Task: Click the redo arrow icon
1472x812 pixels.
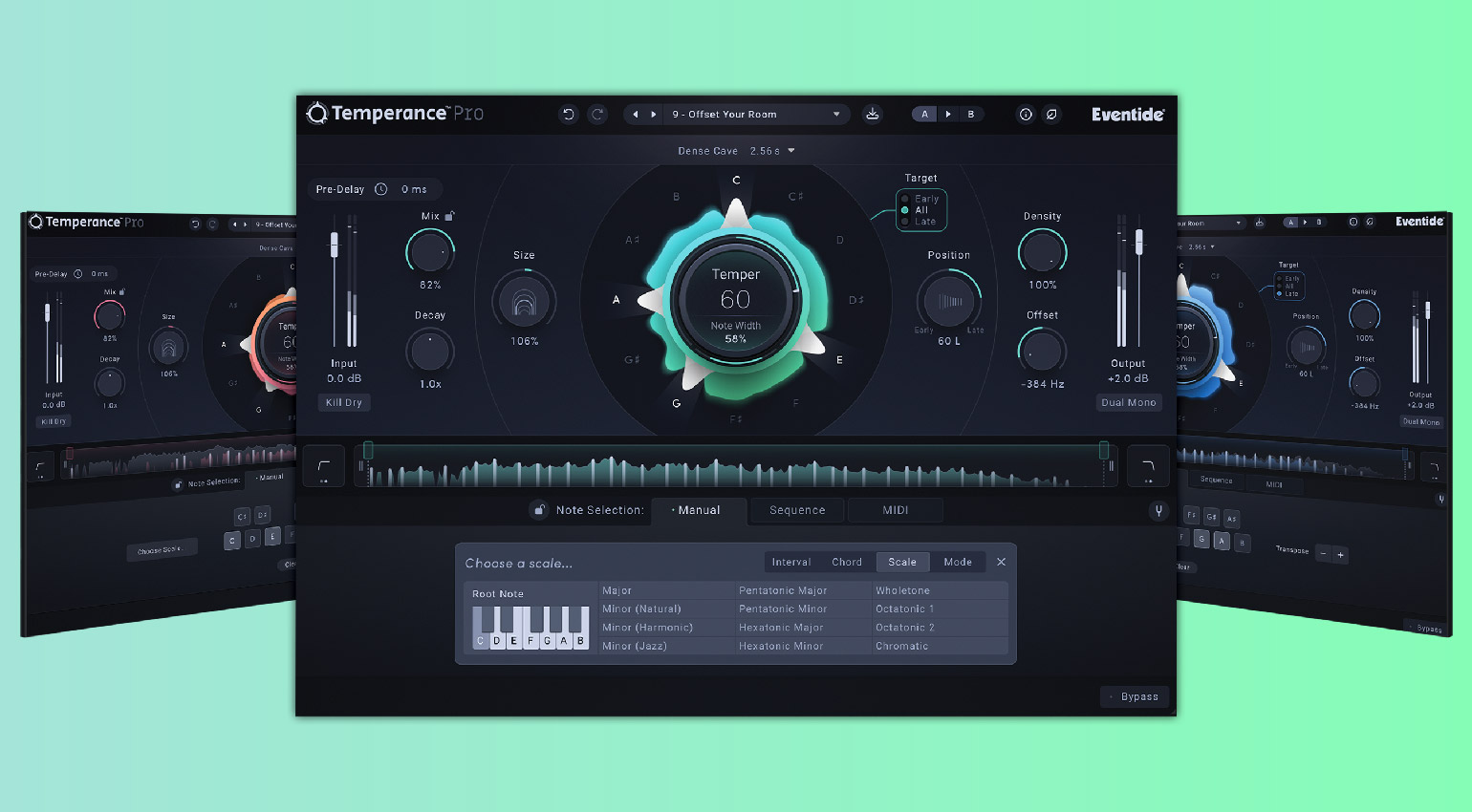Action: pyautogui.click(x=597, y=115)
